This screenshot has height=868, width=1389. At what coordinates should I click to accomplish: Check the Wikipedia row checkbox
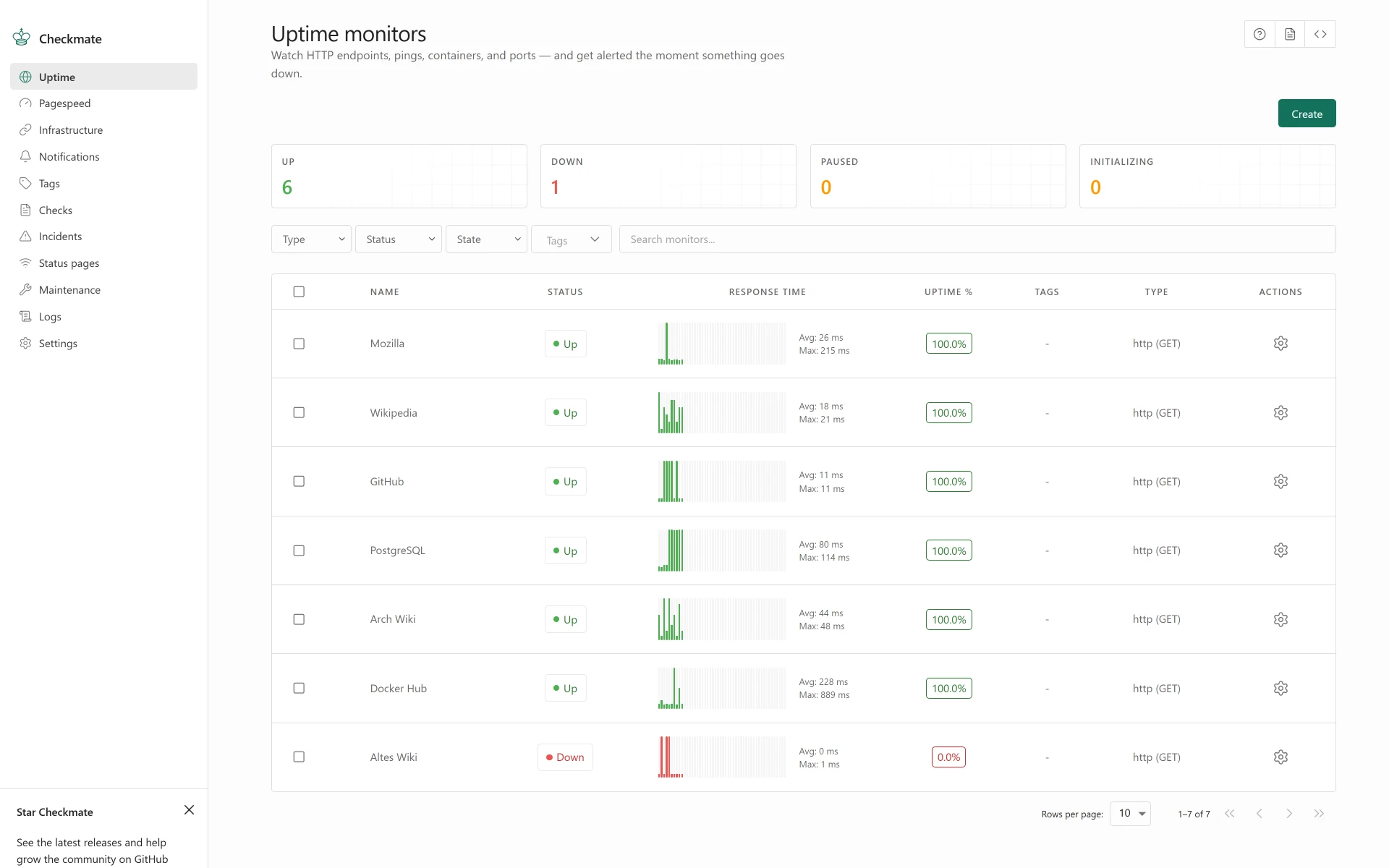click(x=299, y=412)
